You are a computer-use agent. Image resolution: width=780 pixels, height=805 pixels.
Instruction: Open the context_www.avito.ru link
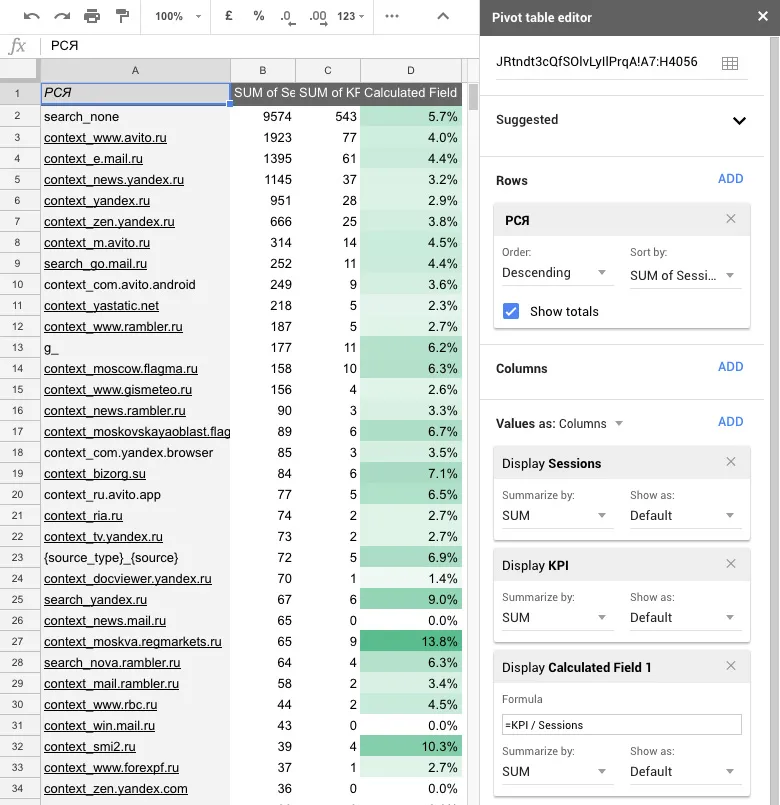pyautogui.click(x=105, y=138)
